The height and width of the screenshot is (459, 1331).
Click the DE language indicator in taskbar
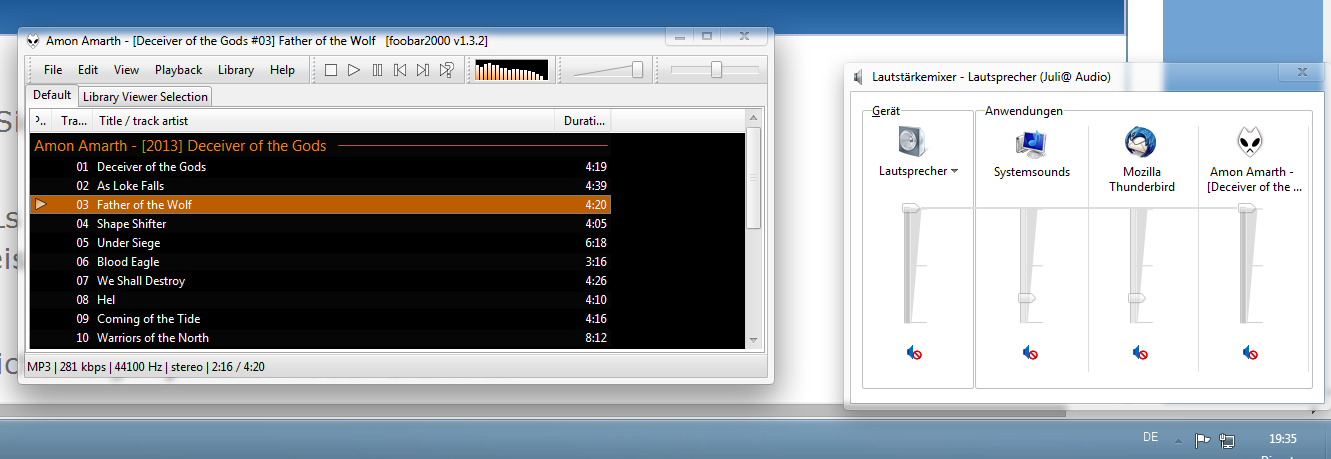[1150, 437]
